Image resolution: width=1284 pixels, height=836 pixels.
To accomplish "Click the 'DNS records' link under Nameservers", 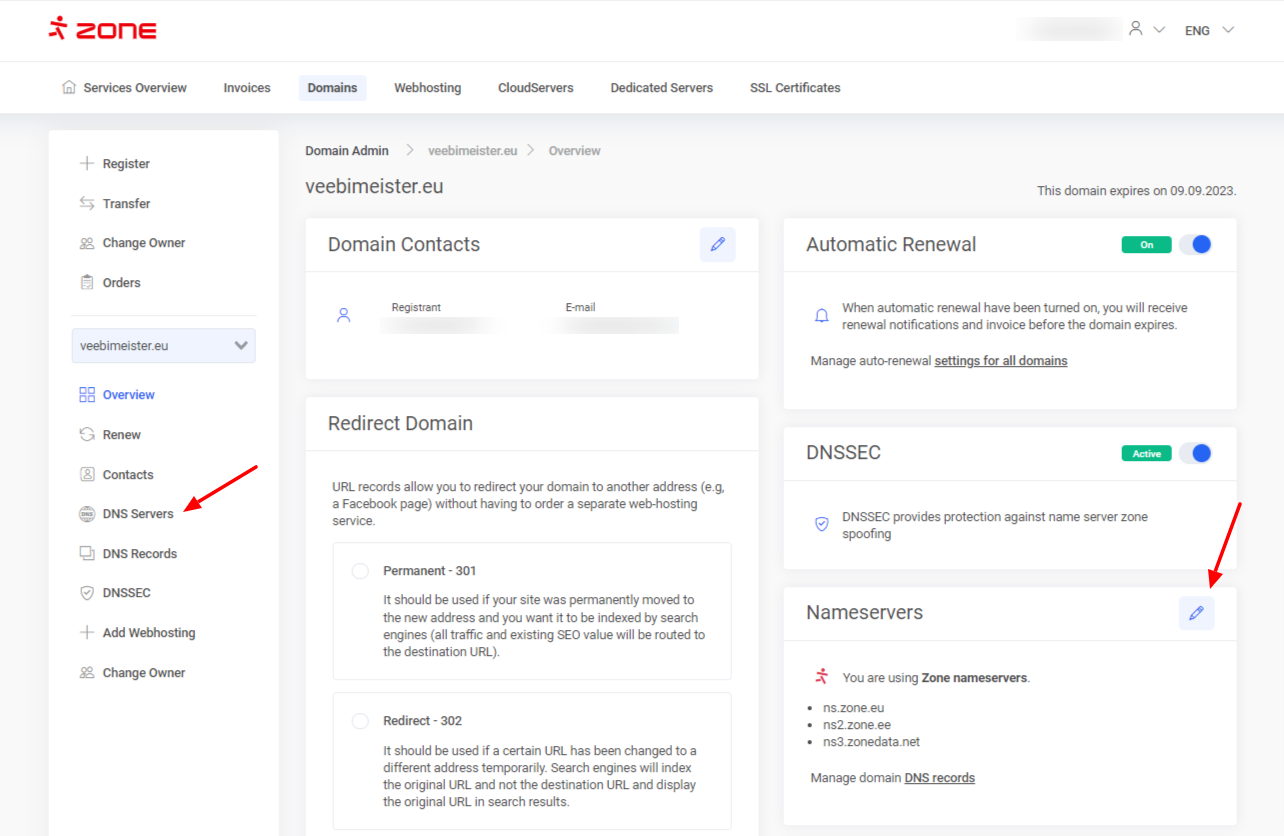I will (x=939, y=778).
